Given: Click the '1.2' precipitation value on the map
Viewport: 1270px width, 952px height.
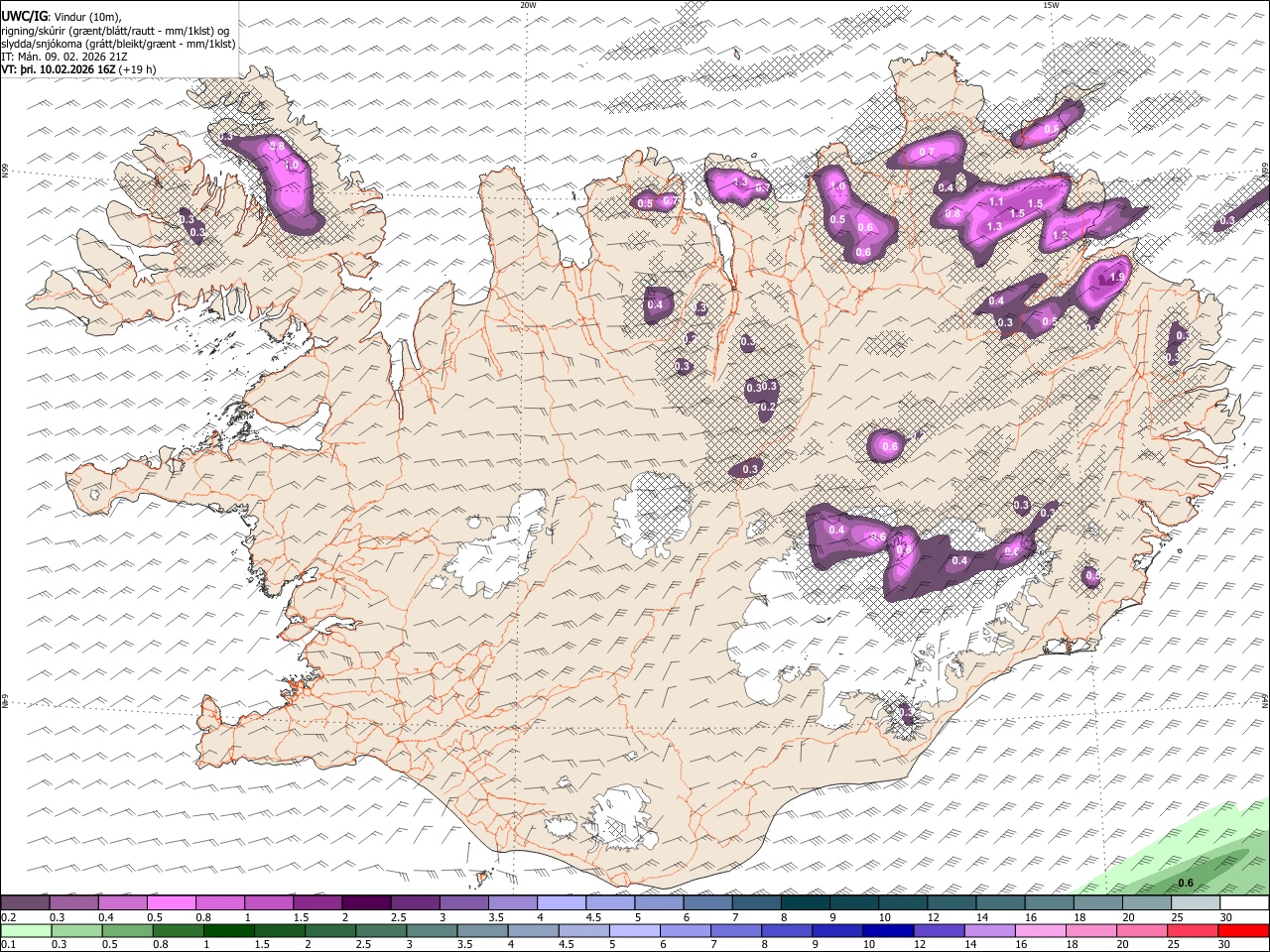Looking at the screenshot, I should pos(1060,236).
